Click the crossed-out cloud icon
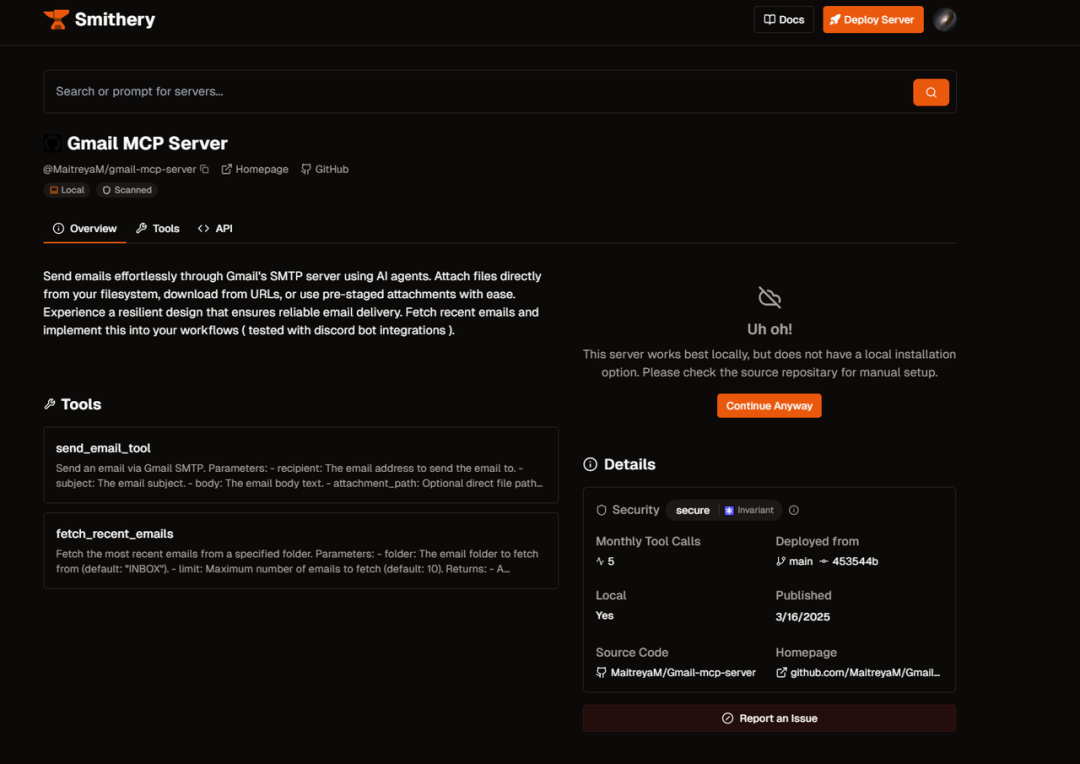The width and height of the screenshot is (1080, 764). pos(769,297)
